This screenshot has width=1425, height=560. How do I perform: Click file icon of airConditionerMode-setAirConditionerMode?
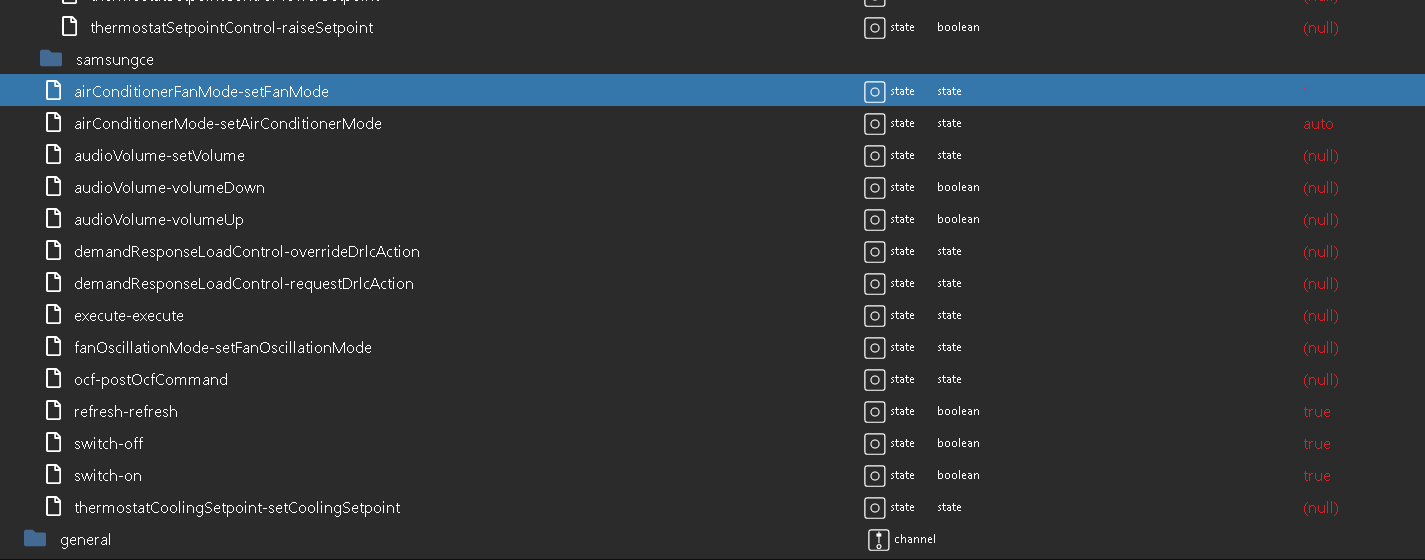click(x=54, y=123)
